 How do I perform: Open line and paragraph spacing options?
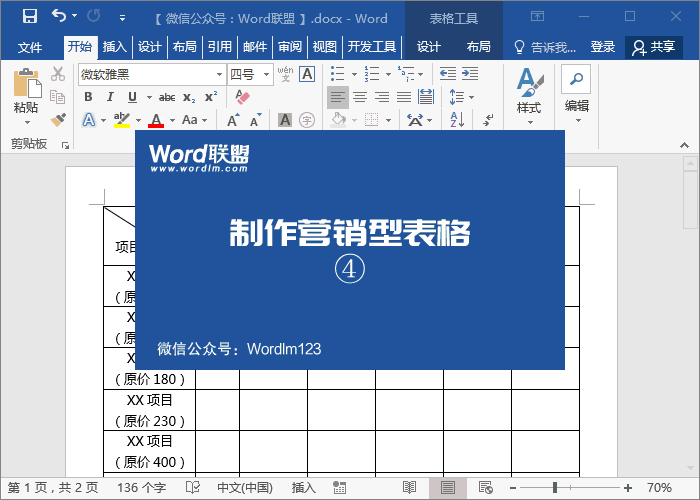[x=461, y=97]
